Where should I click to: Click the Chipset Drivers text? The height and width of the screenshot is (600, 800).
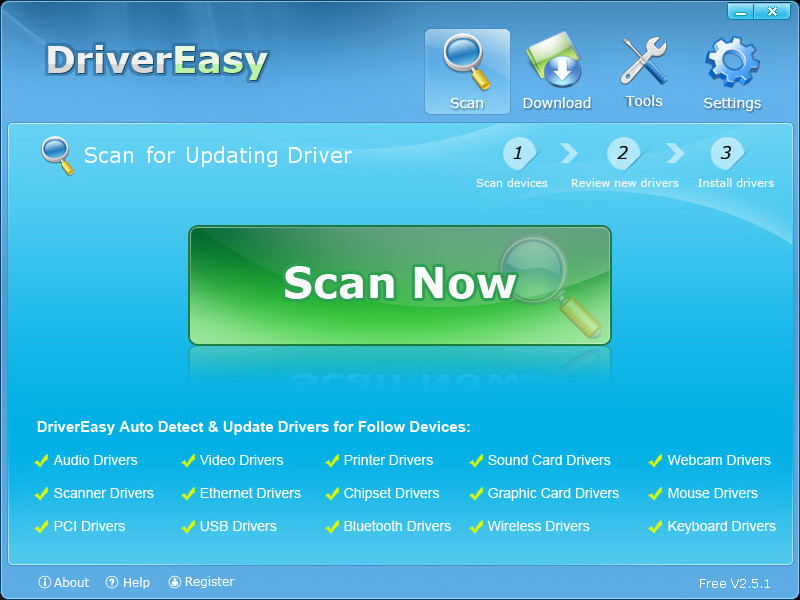click(x=391, y=493)
